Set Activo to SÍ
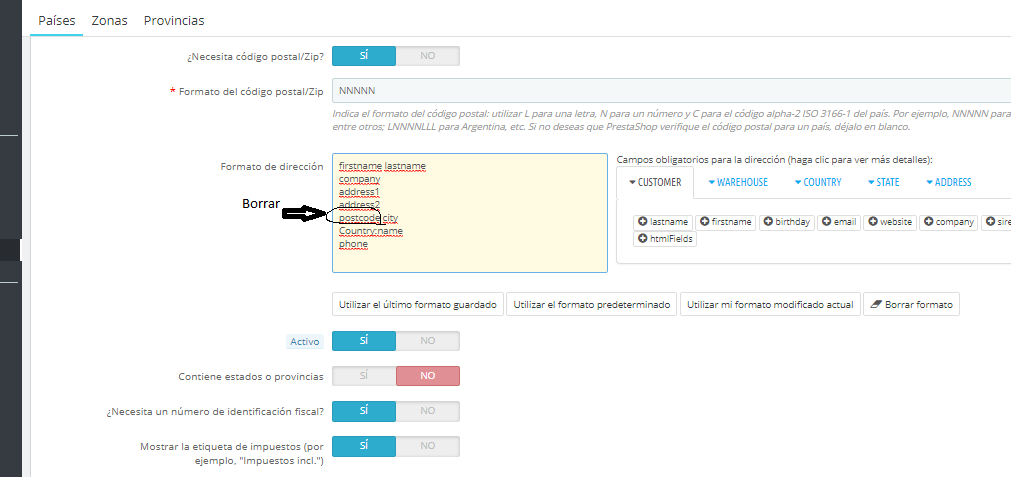 [x=364, y=341]
